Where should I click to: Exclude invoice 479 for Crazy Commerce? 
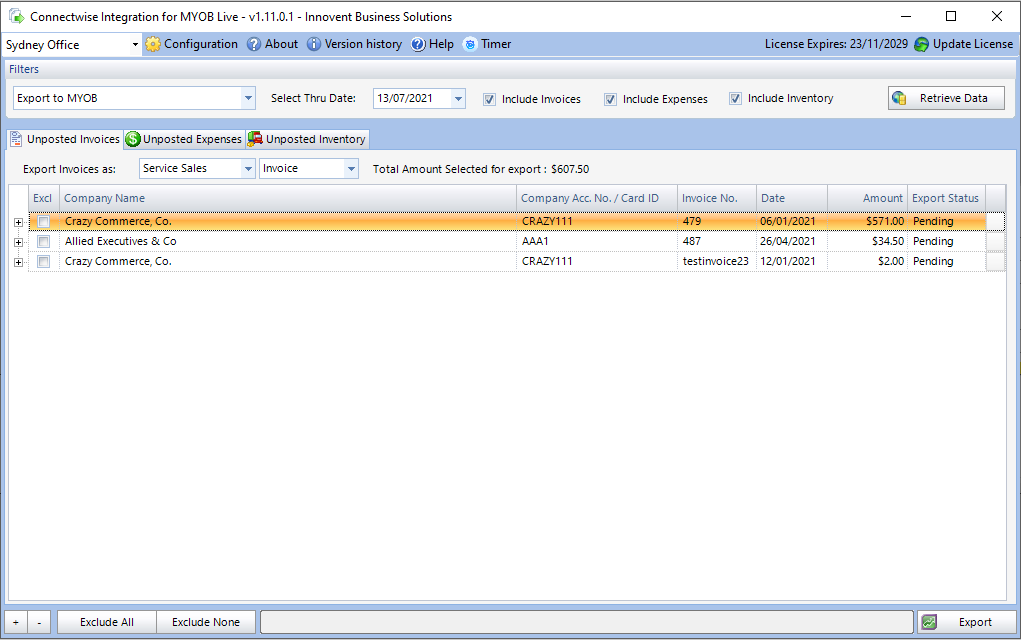44,221
